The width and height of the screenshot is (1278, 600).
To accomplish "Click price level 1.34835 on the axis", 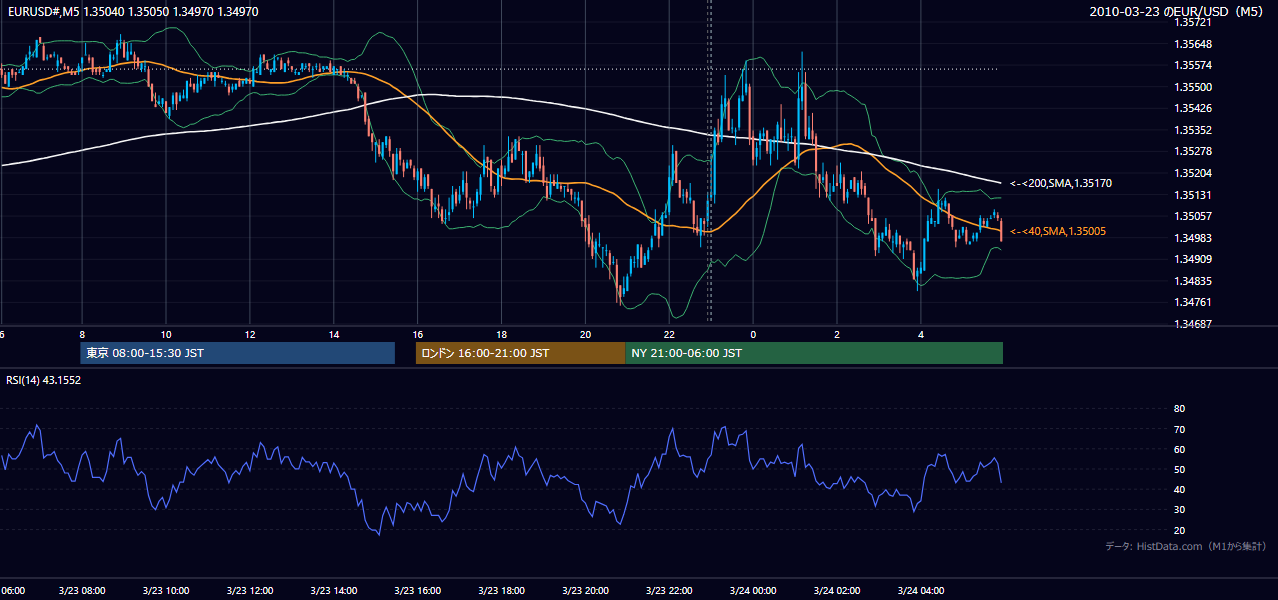I will (1192, 281).
